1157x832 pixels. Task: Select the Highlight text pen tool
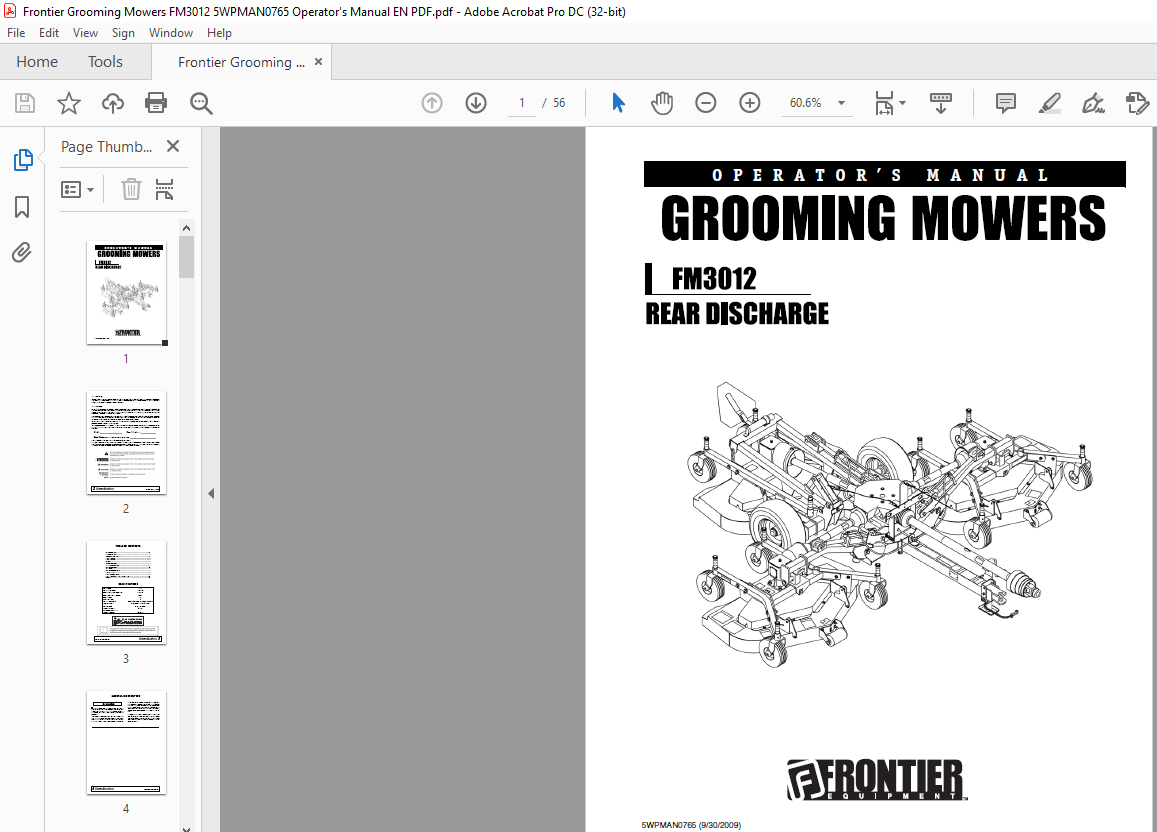tap(1049, 103)
